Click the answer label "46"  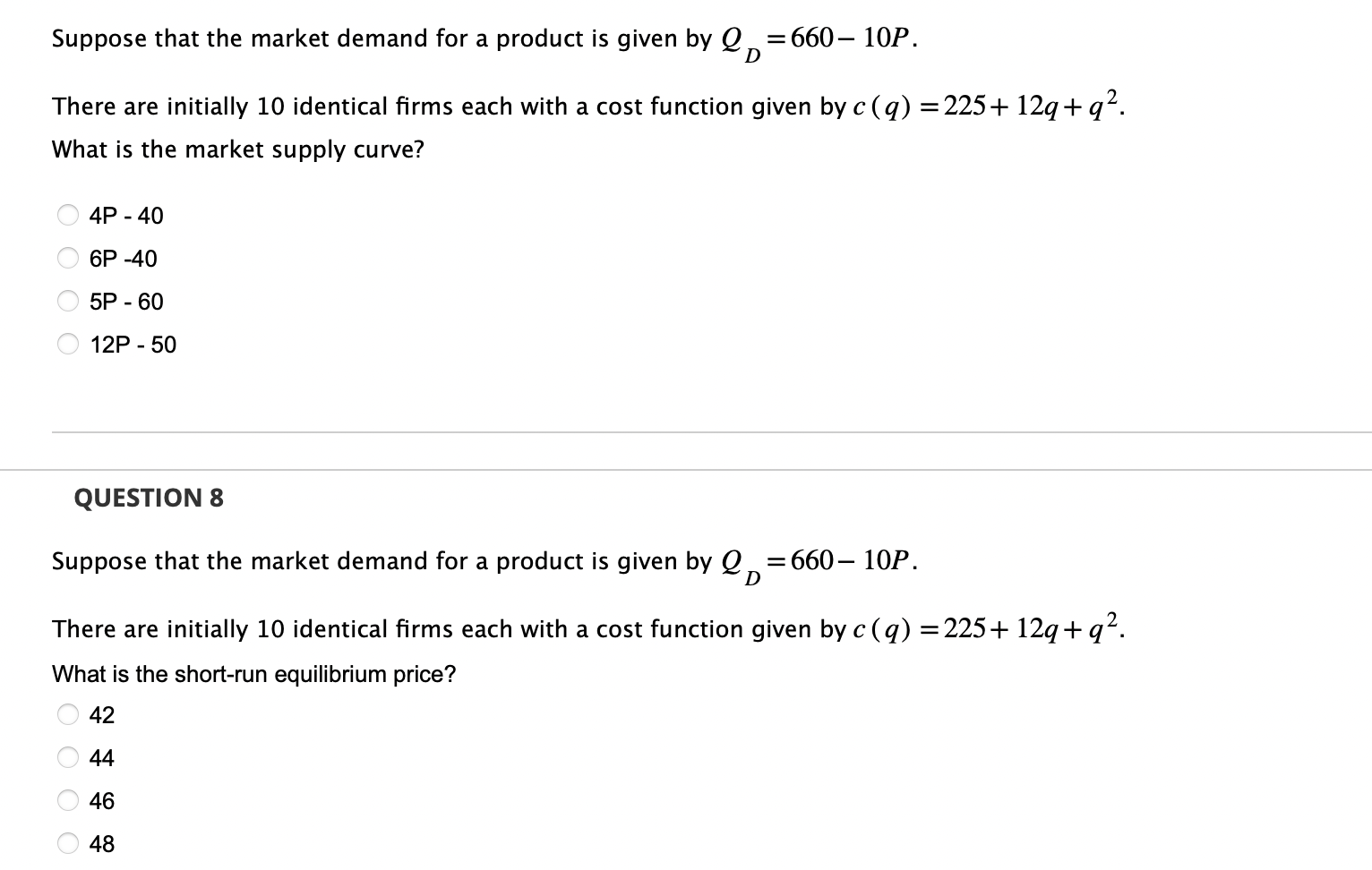pos(101,800)
